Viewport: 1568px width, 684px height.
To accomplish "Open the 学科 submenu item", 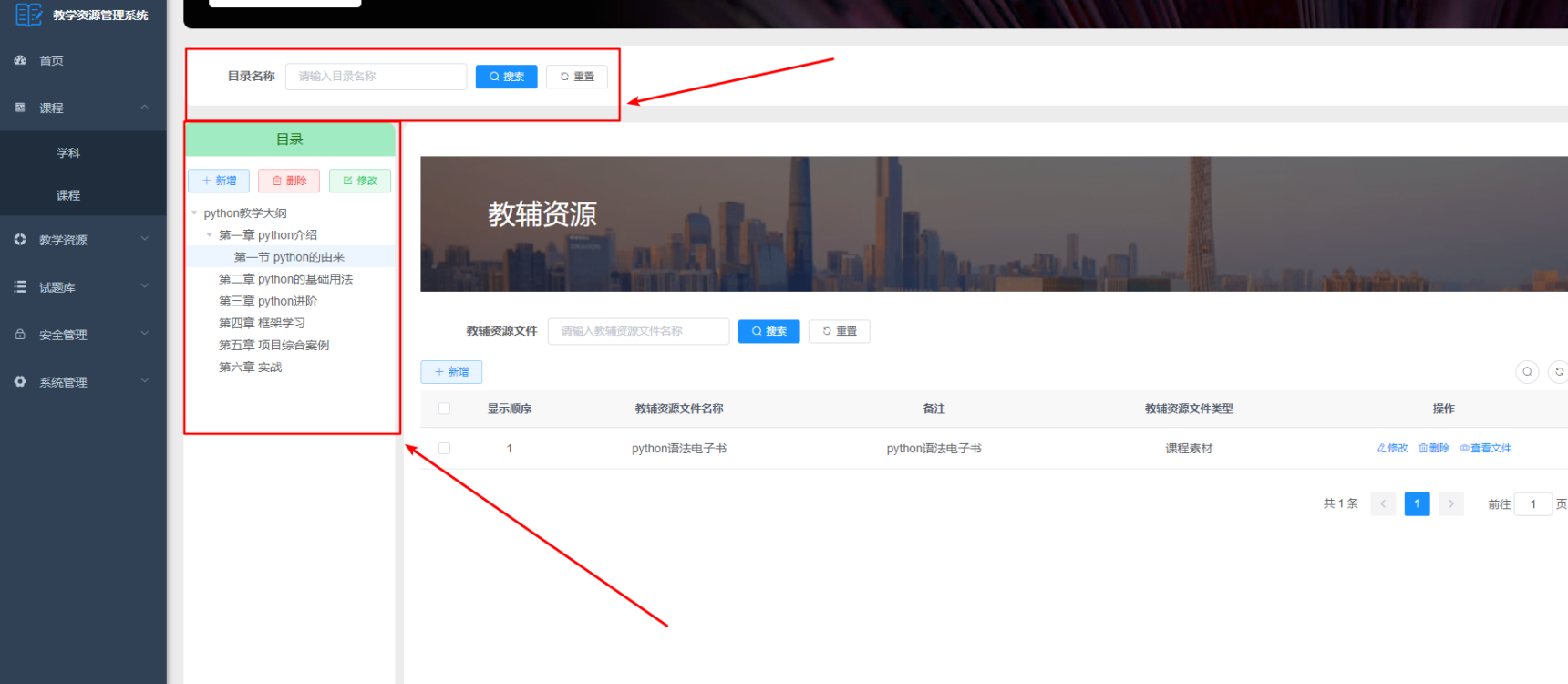I will pos(83,153).
